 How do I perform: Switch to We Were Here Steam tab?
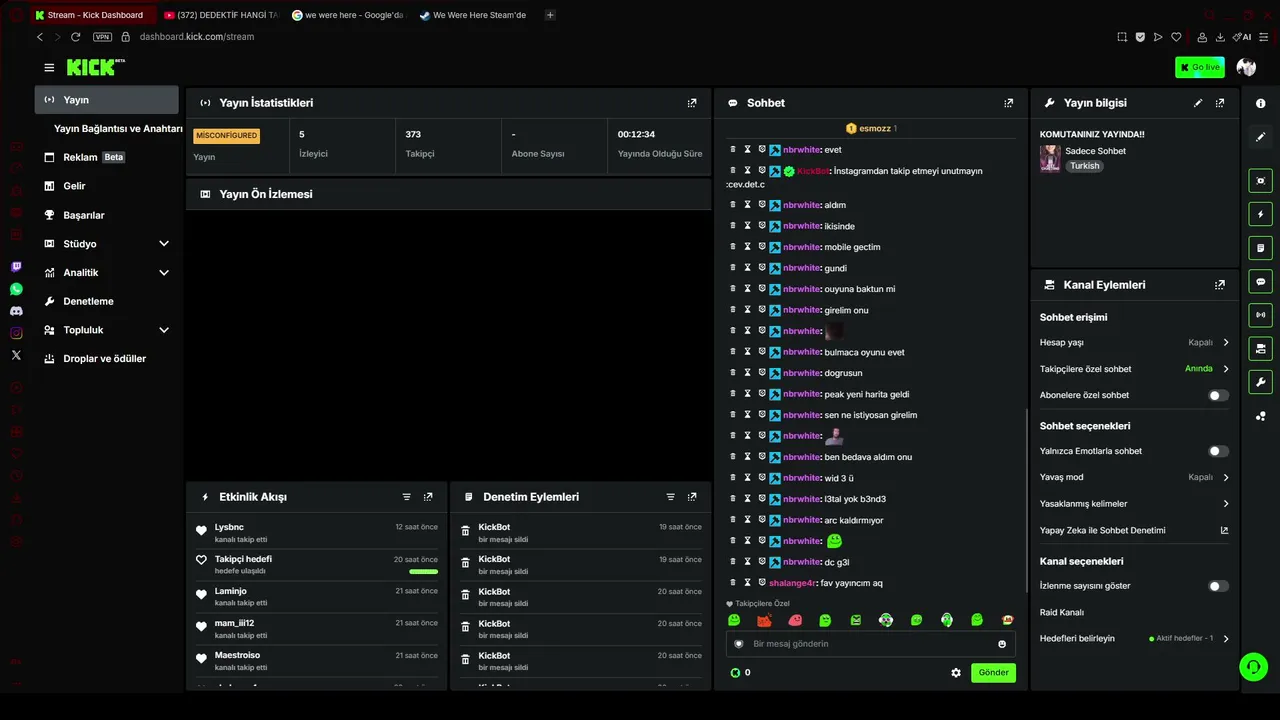click(x=476, y=15)
